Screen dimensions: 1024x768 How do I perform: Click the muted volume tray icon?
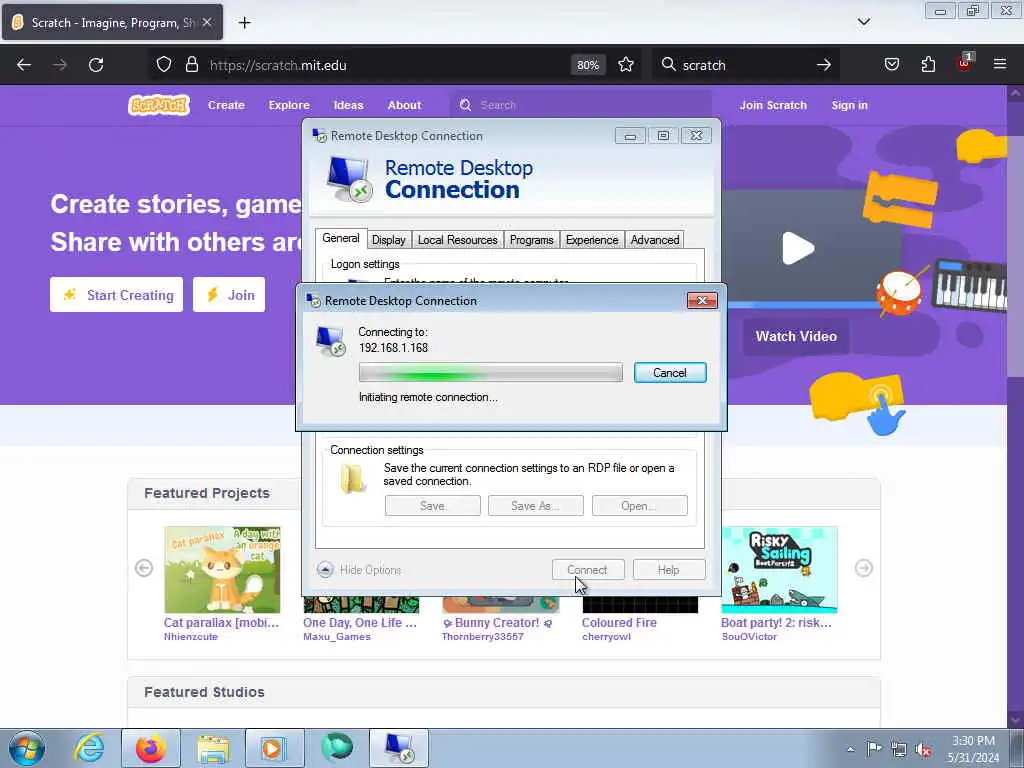point(923,750)
